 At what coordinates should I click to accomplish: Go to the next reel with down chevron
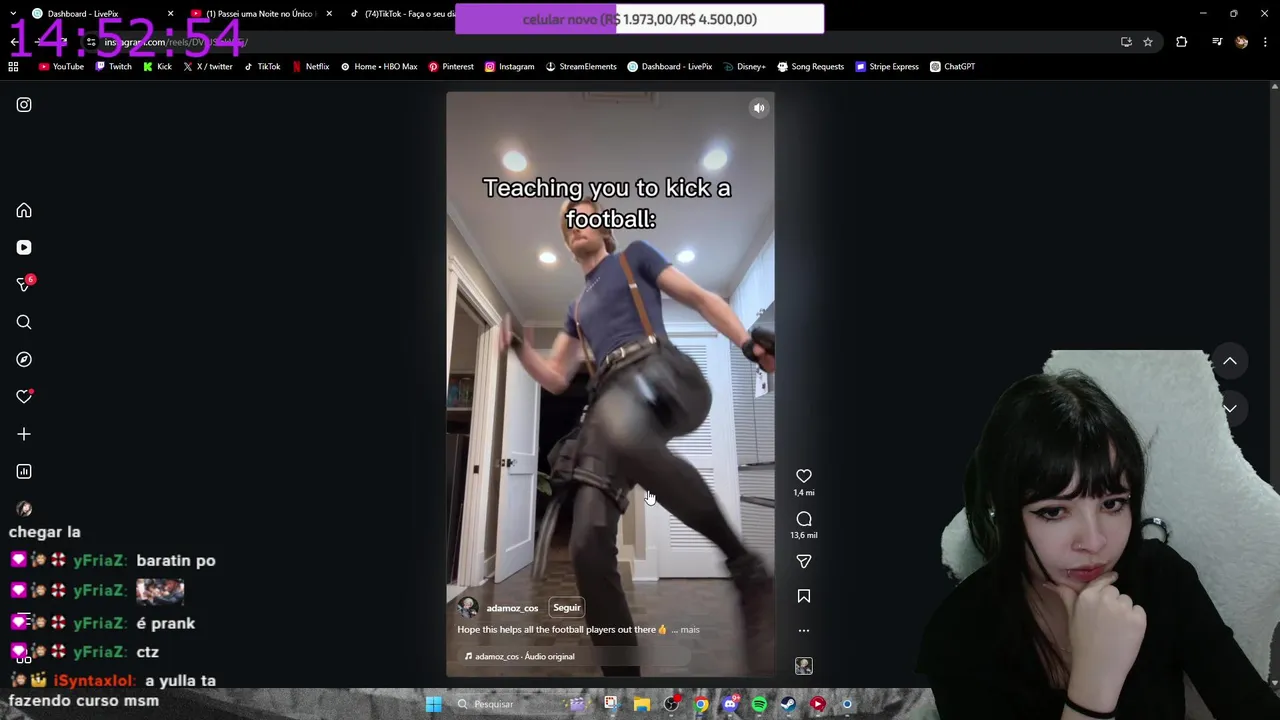pyautogui.click(x=1230, y=408)
